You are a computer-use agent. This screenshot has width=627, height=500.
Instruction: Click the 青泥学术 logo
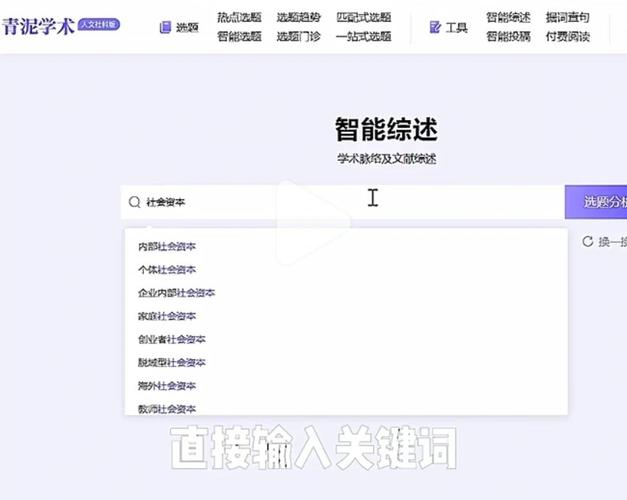click(x=38, y=26)
